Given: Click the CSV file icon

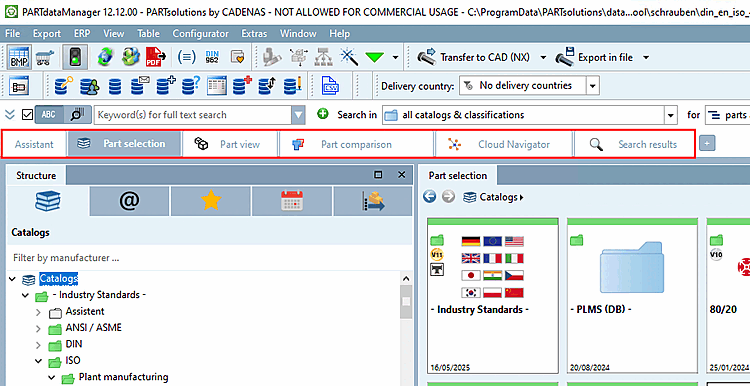Looking at the screenshot, I should pos(331,87).
